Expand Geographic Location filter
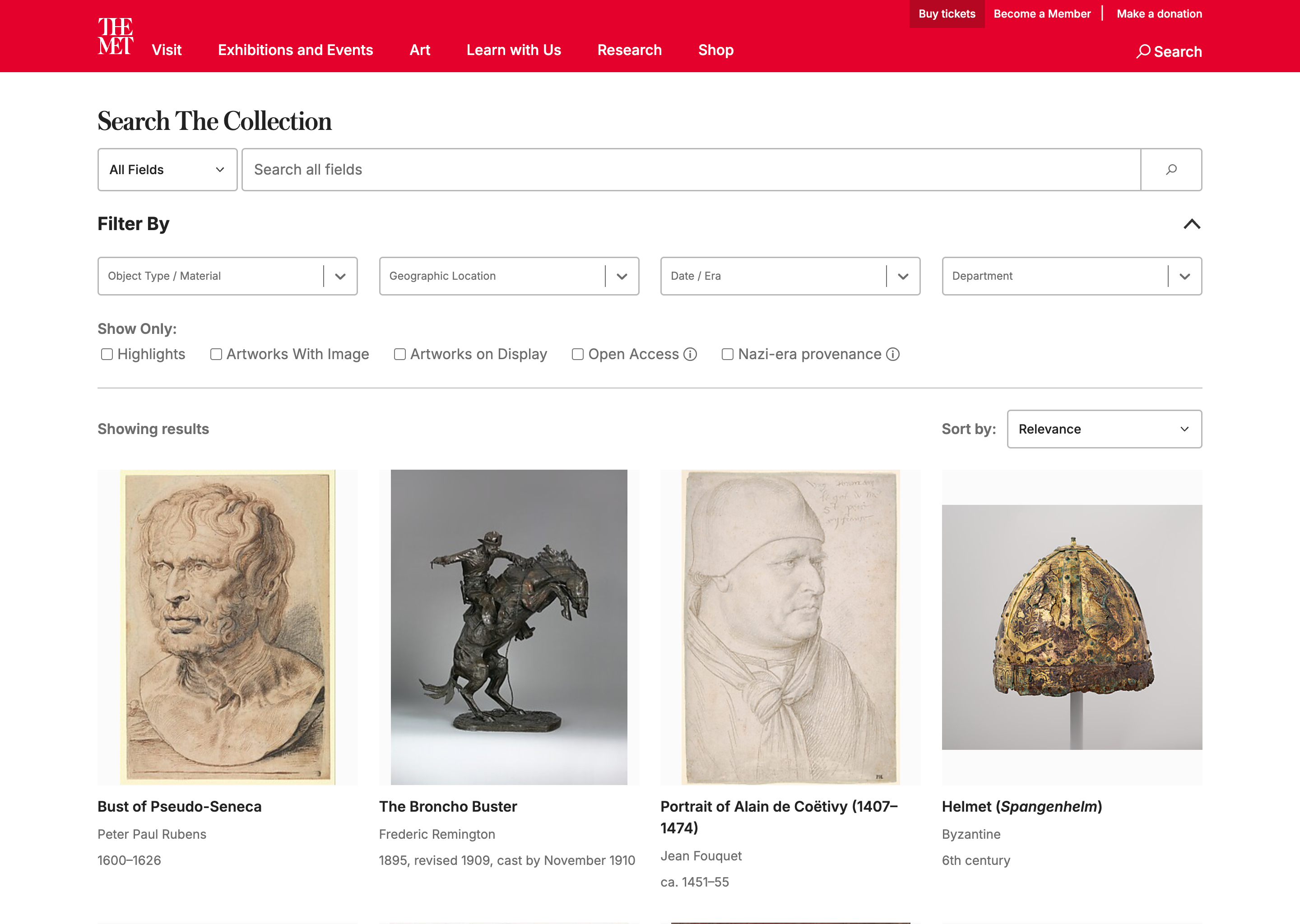 tap(509, 276)
